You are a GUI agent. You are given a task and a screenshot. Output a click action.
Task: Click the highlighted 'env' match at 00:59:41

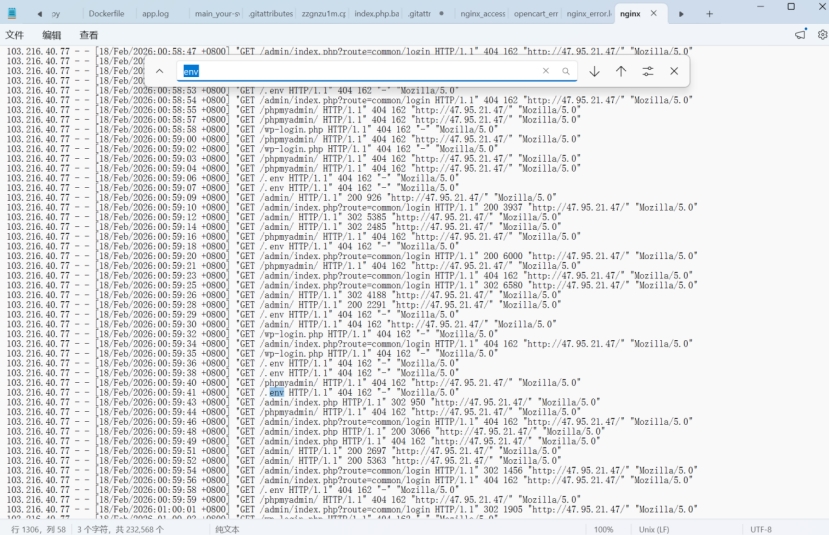[x=277, y=392]
